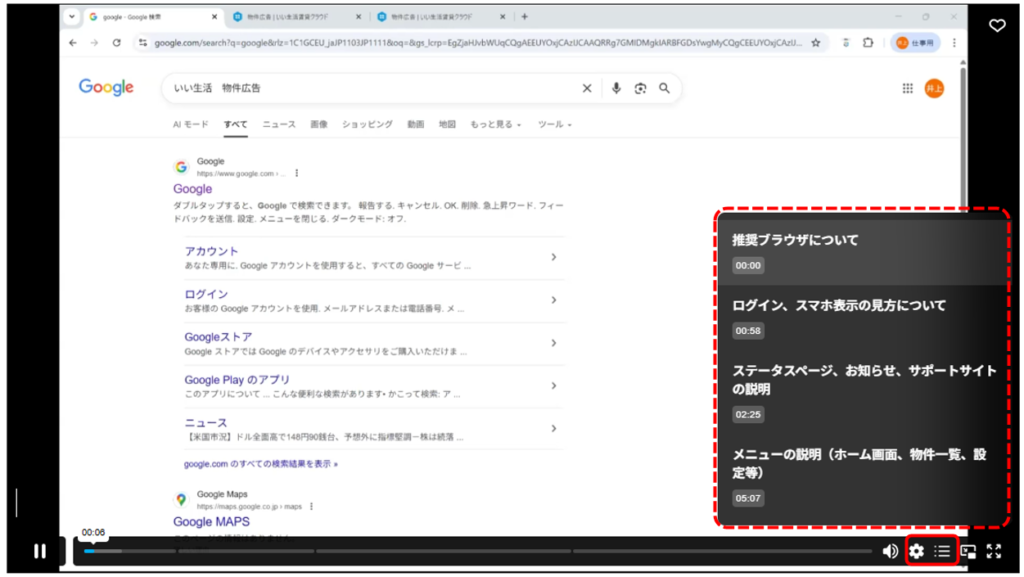Jump to chapter ステータスページ、お知らせ、サポートサイトの説明
Viewport: 1024px width, 577px height.
point(862,392)
